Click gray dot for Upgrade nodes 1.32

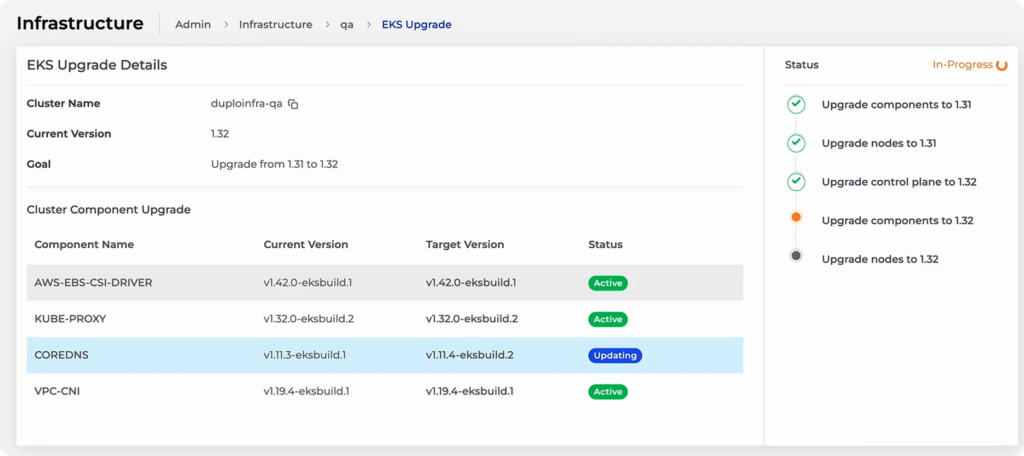796,256
